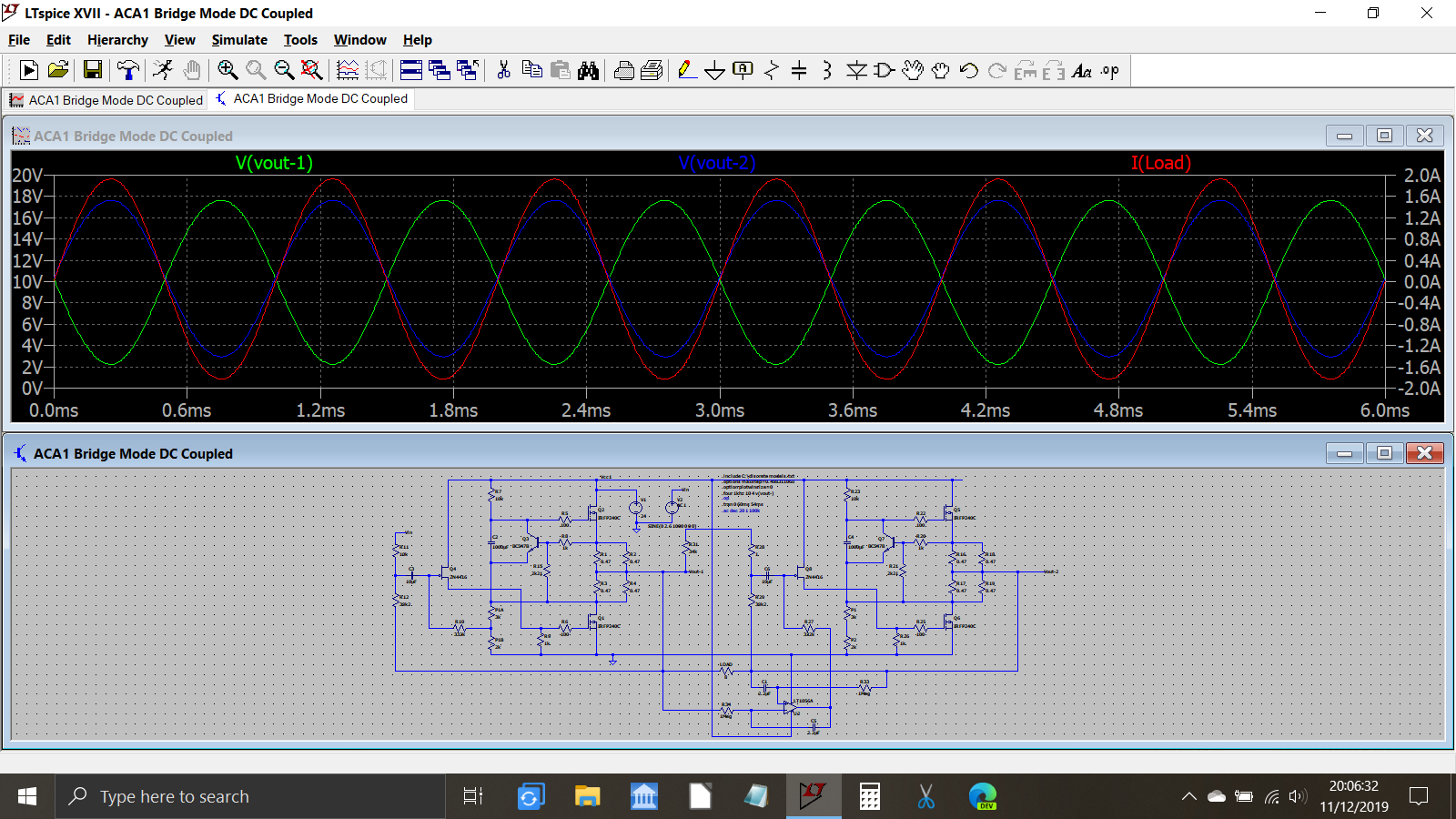The image size is (1456, 819).
Task: Switch to the waveform ACA1 Bridge Mode tab
Action: tap(106, 100)
